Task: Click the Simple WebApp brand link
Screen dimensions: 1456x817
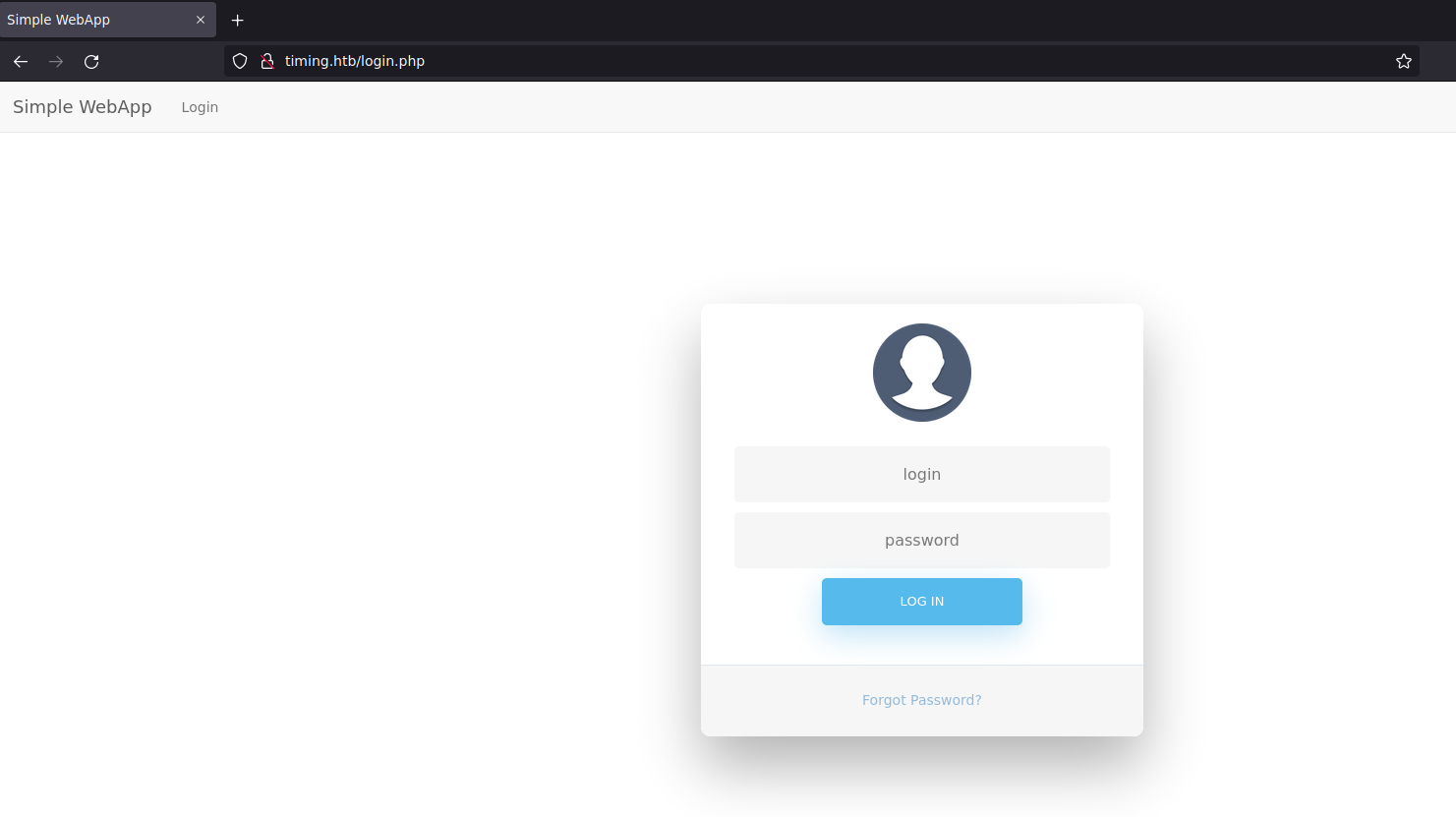Action: tap(83, 106)
